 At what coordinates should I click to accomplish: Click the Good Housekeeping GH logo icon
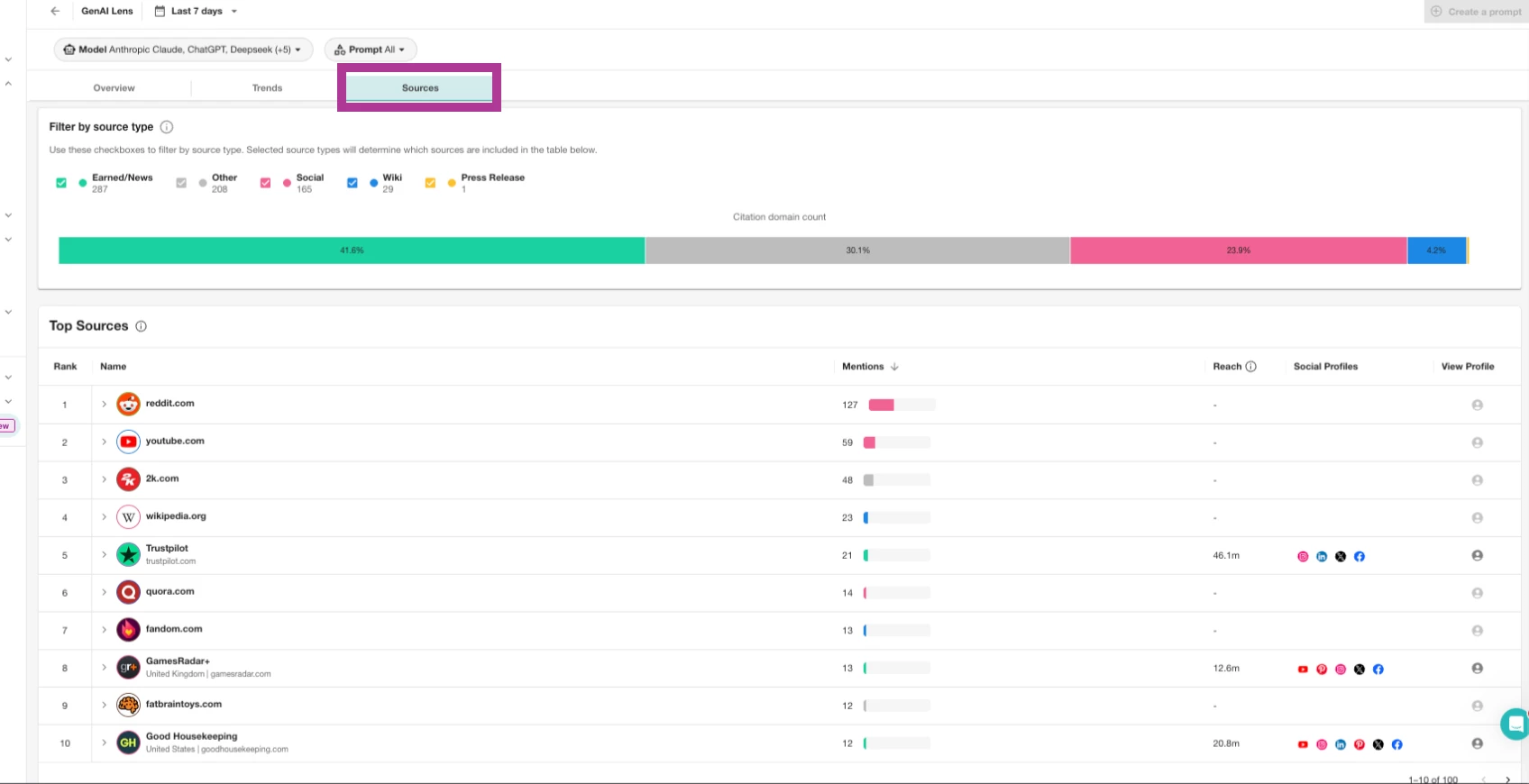129,743
